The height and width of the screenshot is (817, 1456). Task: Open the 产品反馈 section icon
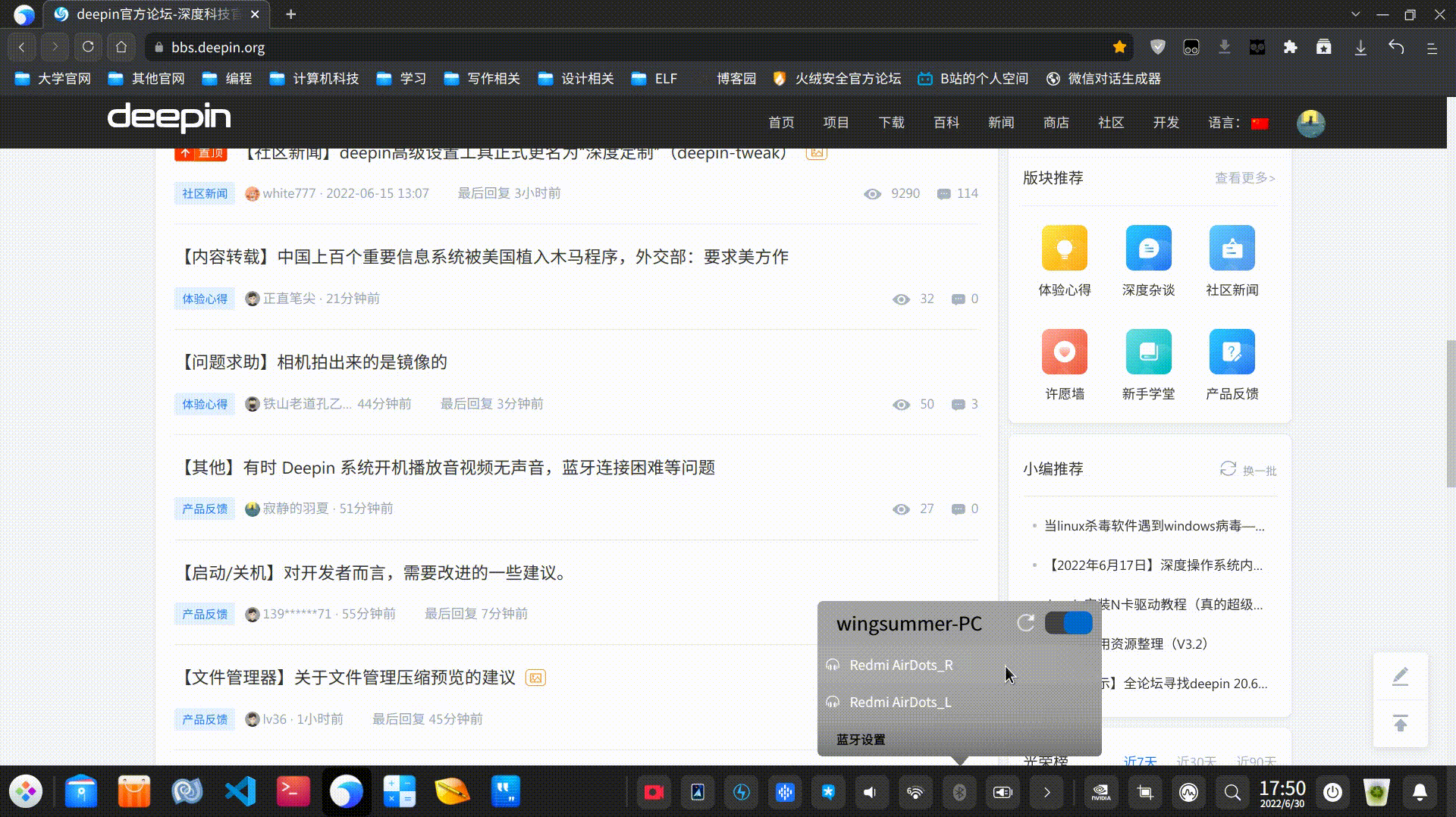coord(1231,352)
